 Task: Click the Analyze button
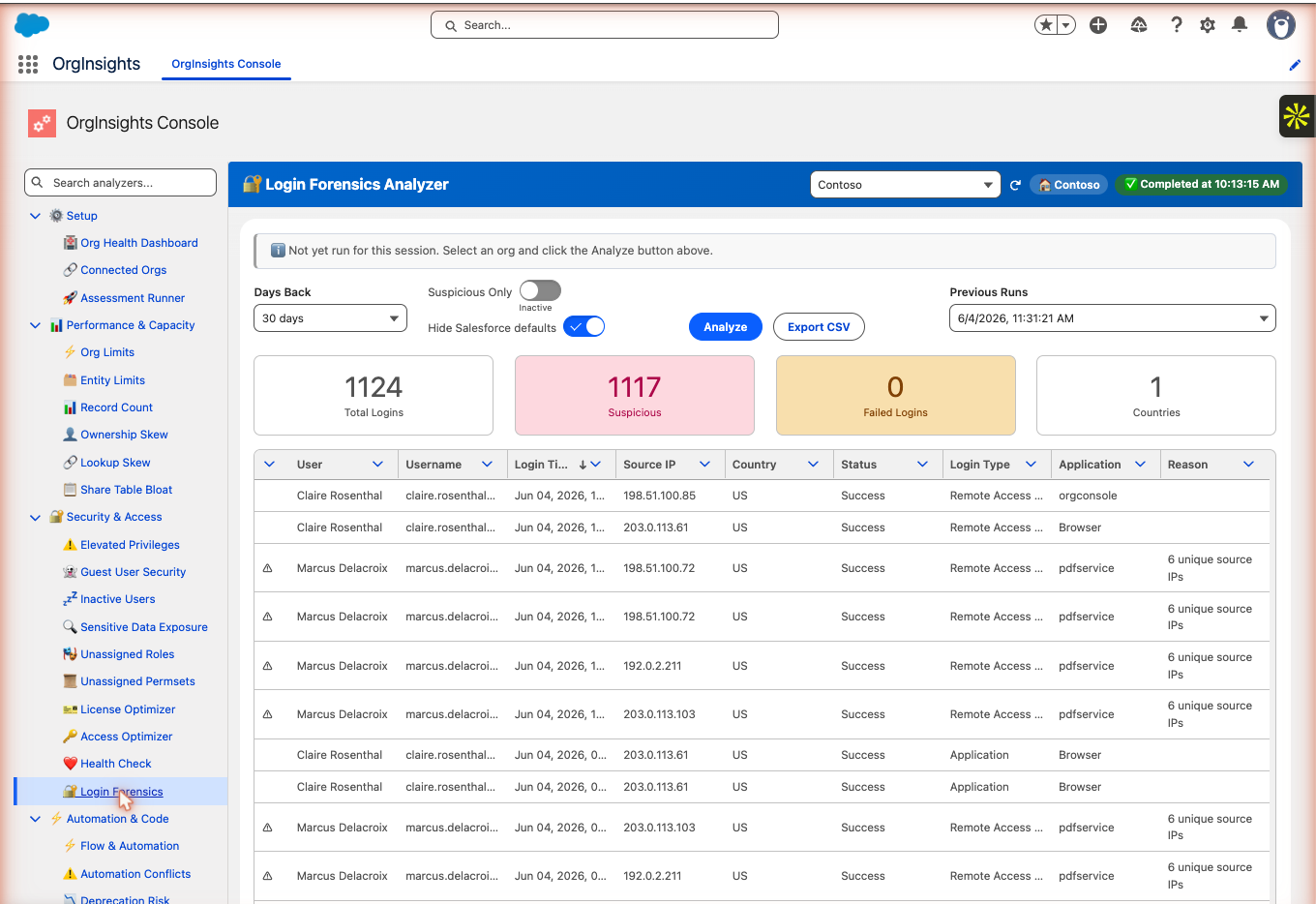(x=726, y=327)
